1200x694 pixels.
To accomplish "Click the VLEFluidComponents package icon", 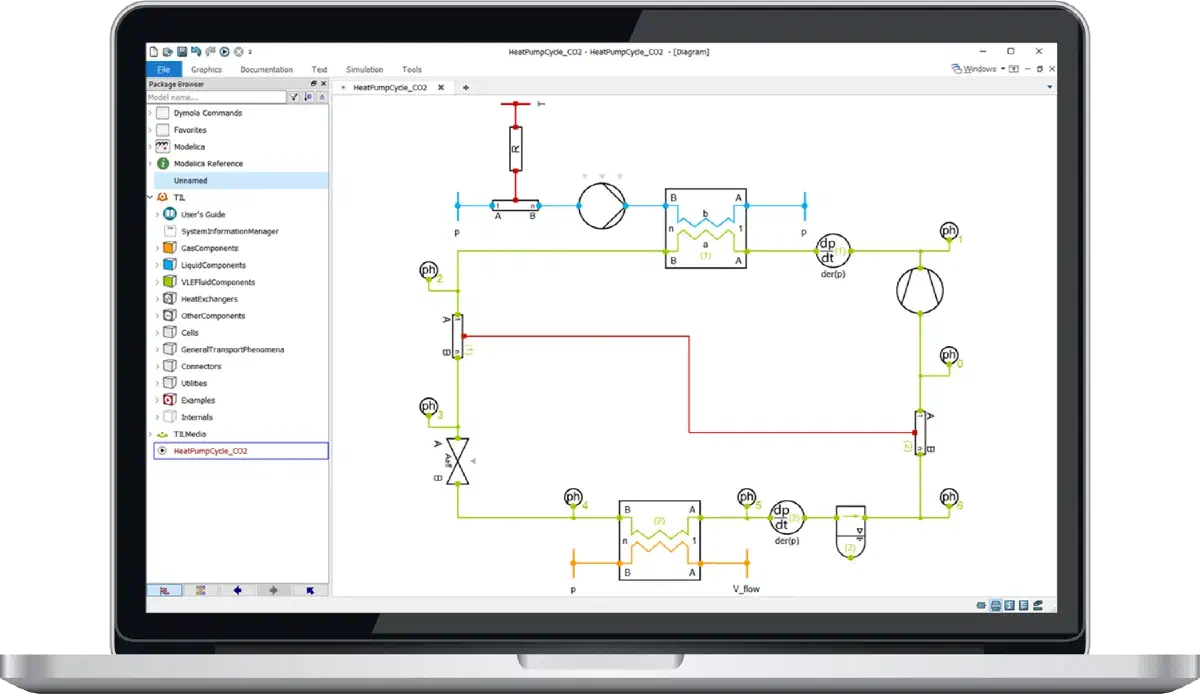I will 169,282.
